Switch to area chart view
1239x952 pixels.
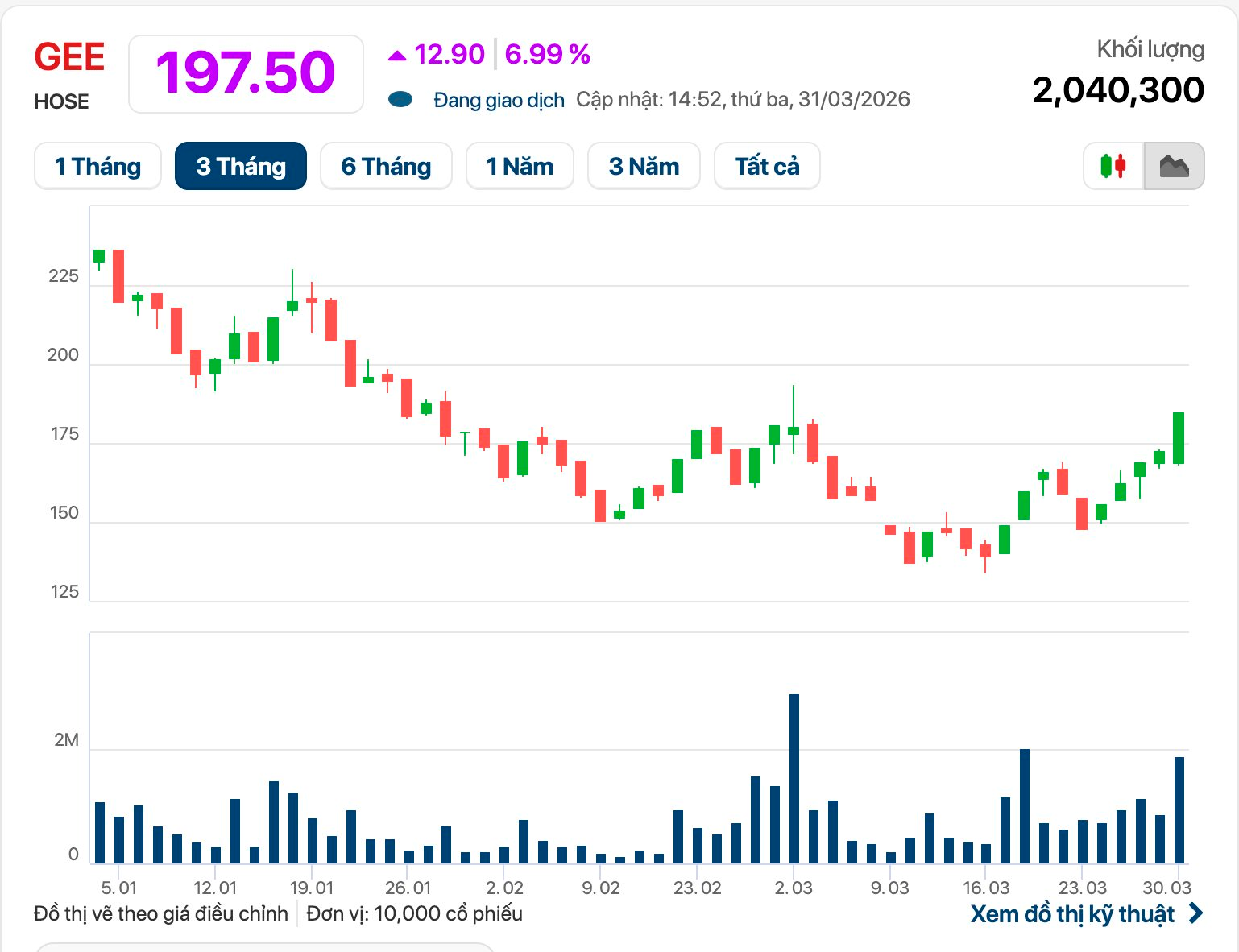[x=1174, y=167]
